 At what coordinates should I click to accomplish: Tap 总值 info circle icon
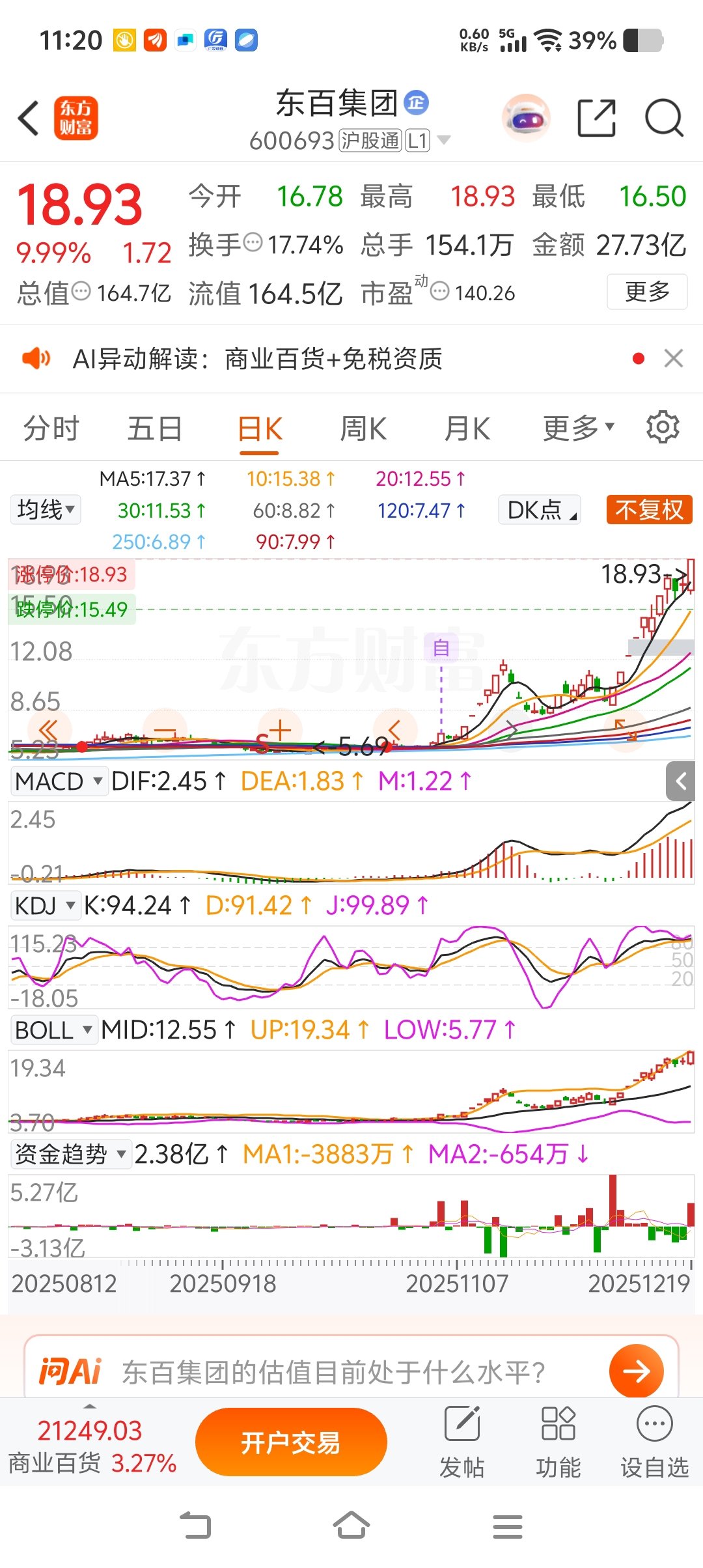pos(81,291)
